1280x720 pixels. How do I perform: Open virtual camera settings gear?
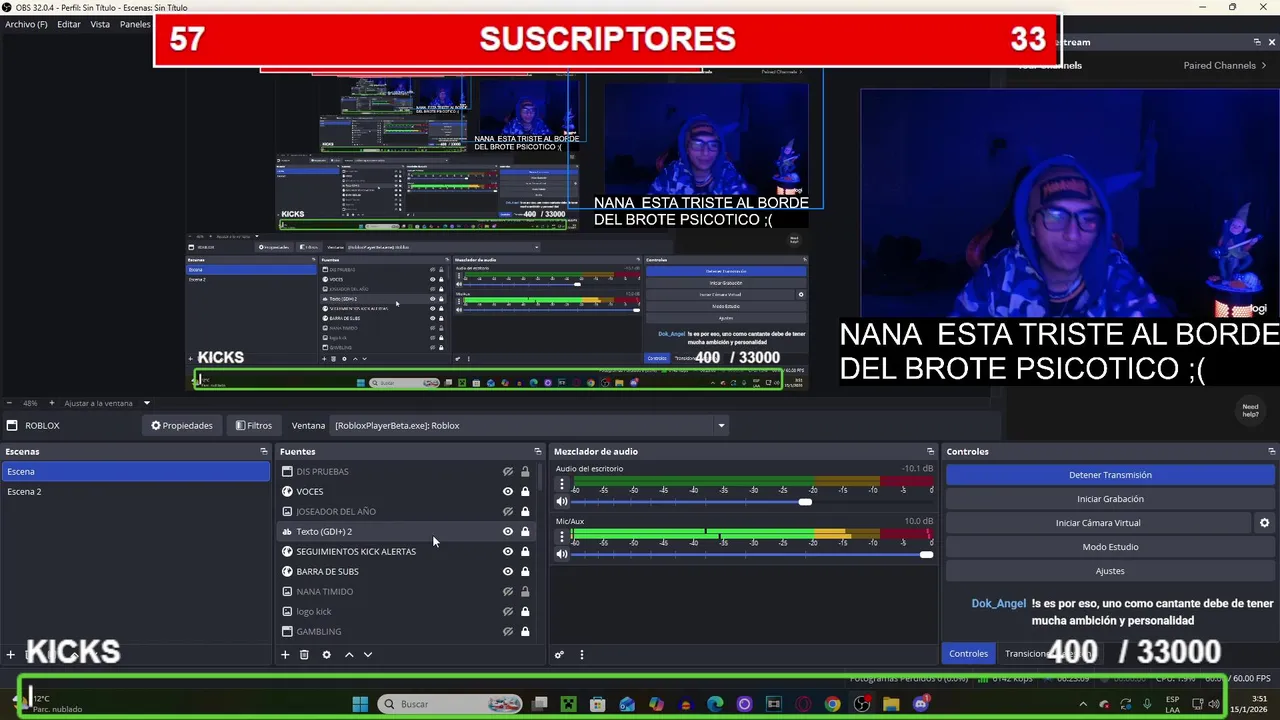[x=1264, y=523]
